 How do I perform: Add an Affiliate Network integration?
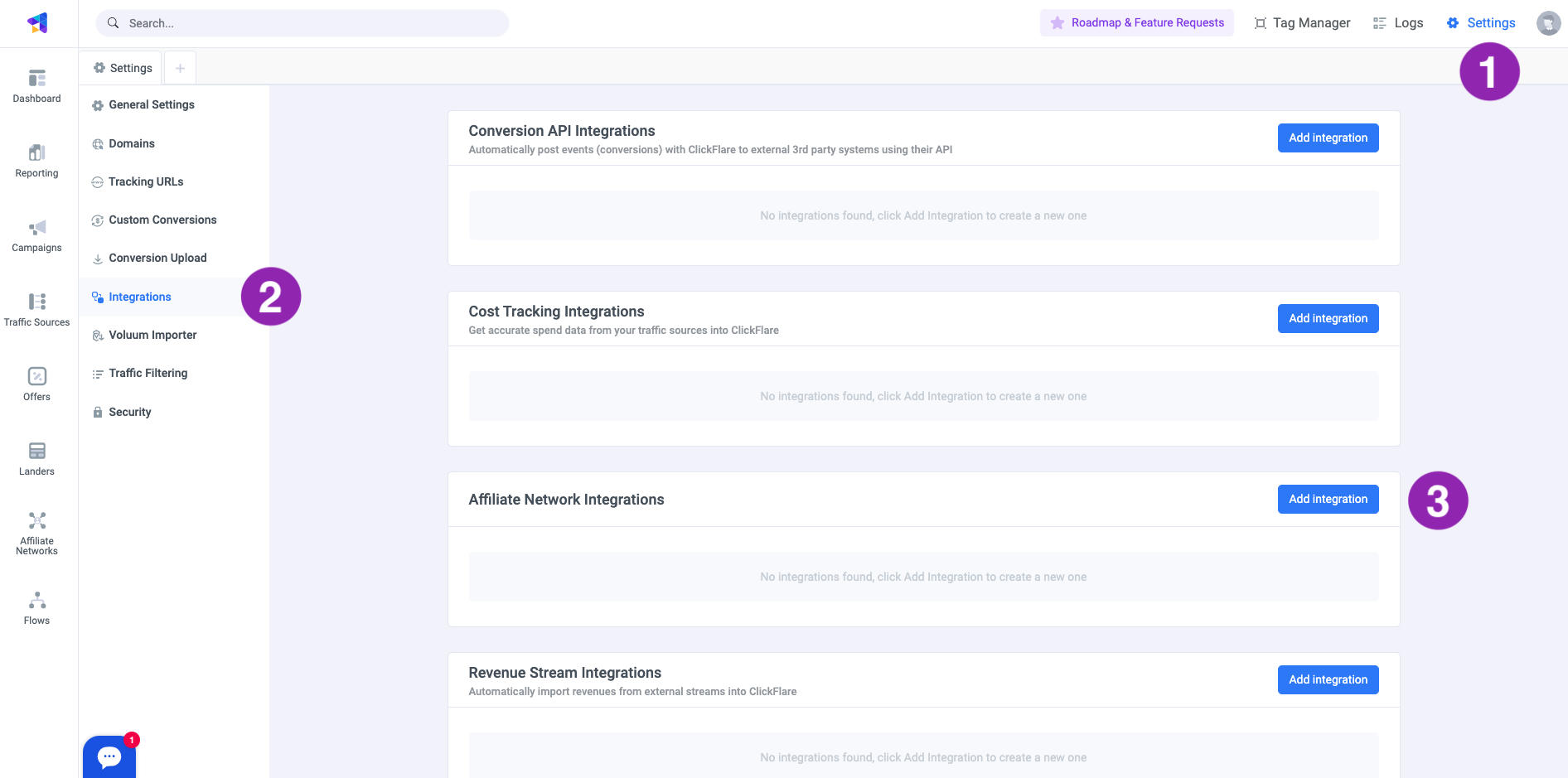pos(1328,500)
